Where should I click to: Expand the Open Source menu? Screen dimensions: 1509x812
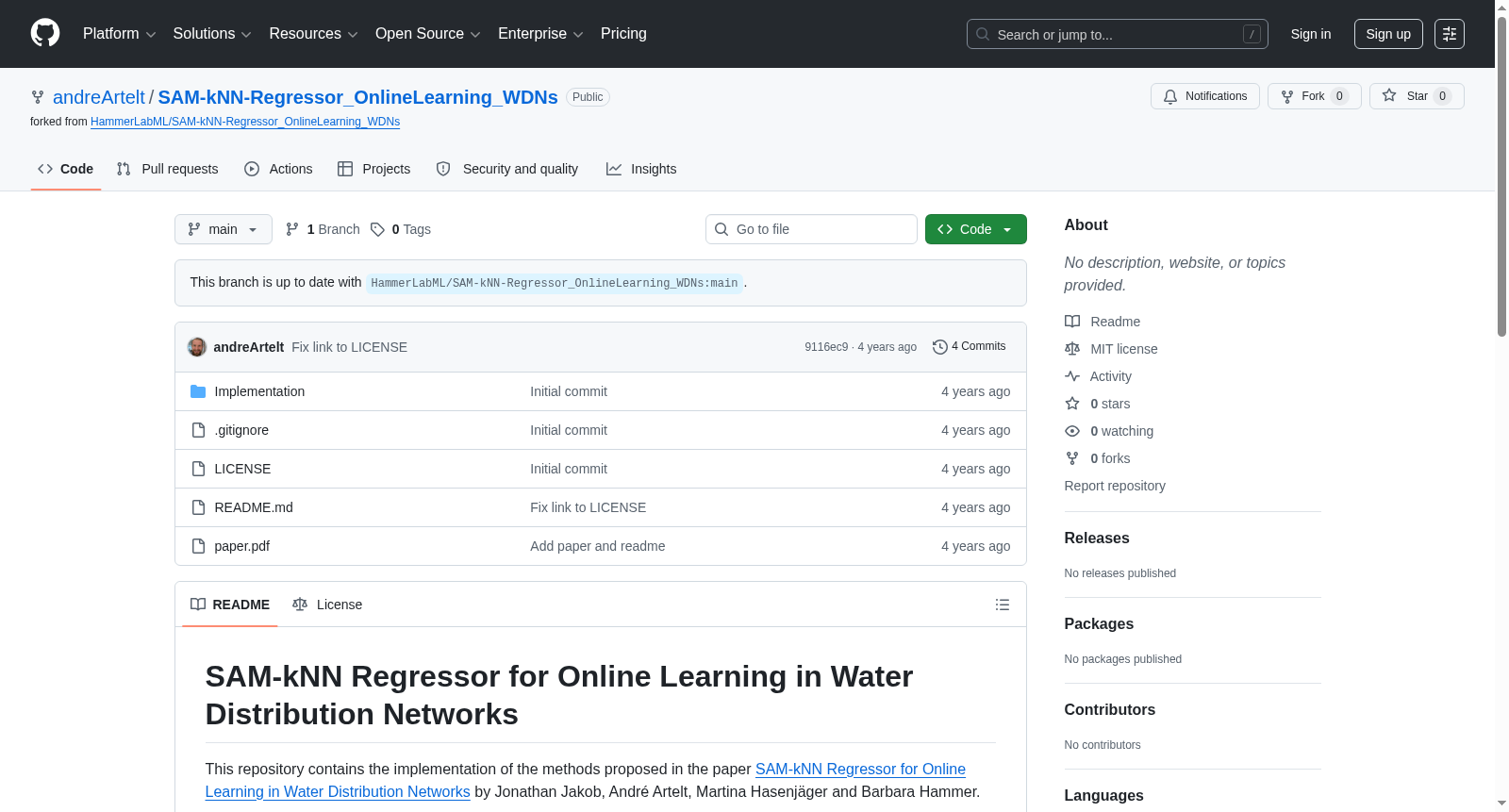coord(427,34)
